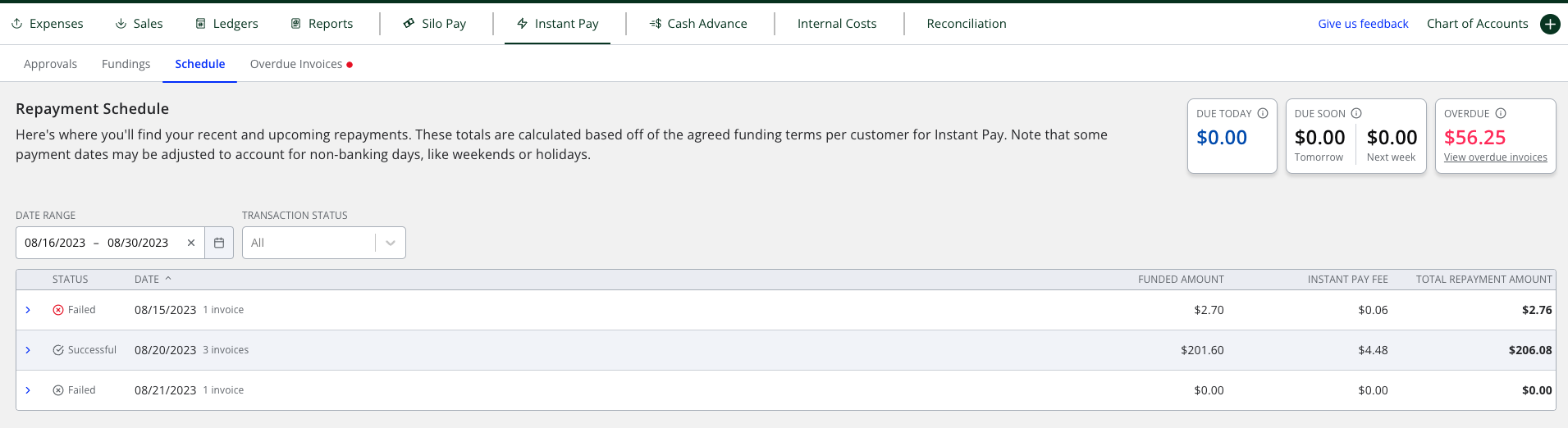Click the Failed status icon for 08/15/2023

tap(58, 310)
